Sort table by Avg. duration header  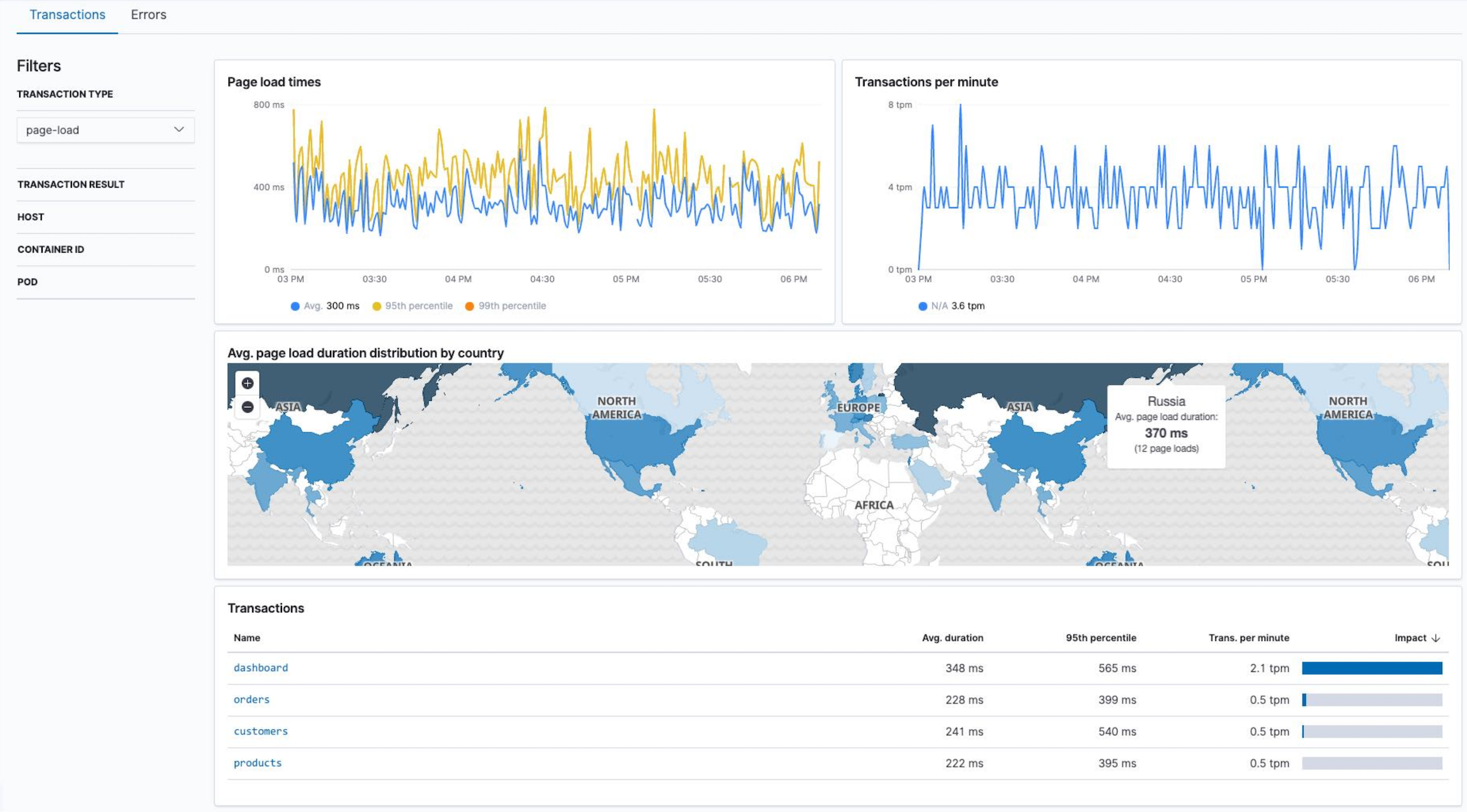(x=952, y=638)
